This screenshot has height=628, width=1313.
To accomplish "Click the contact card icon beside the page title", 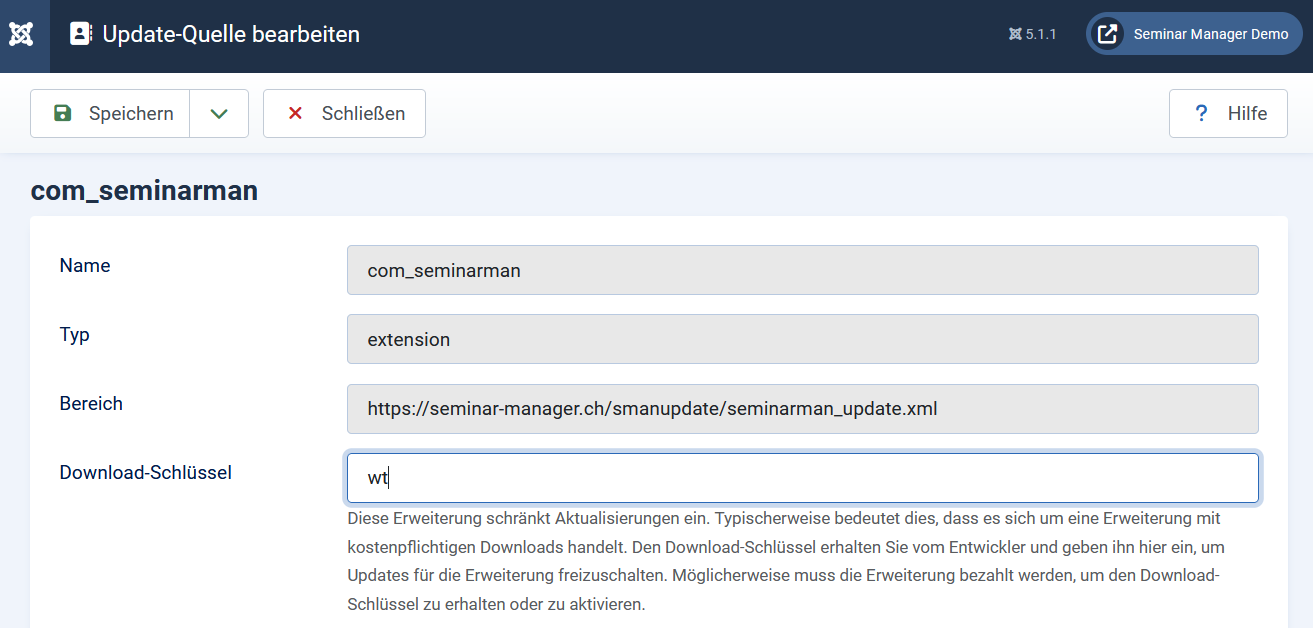I will (79, 33).
